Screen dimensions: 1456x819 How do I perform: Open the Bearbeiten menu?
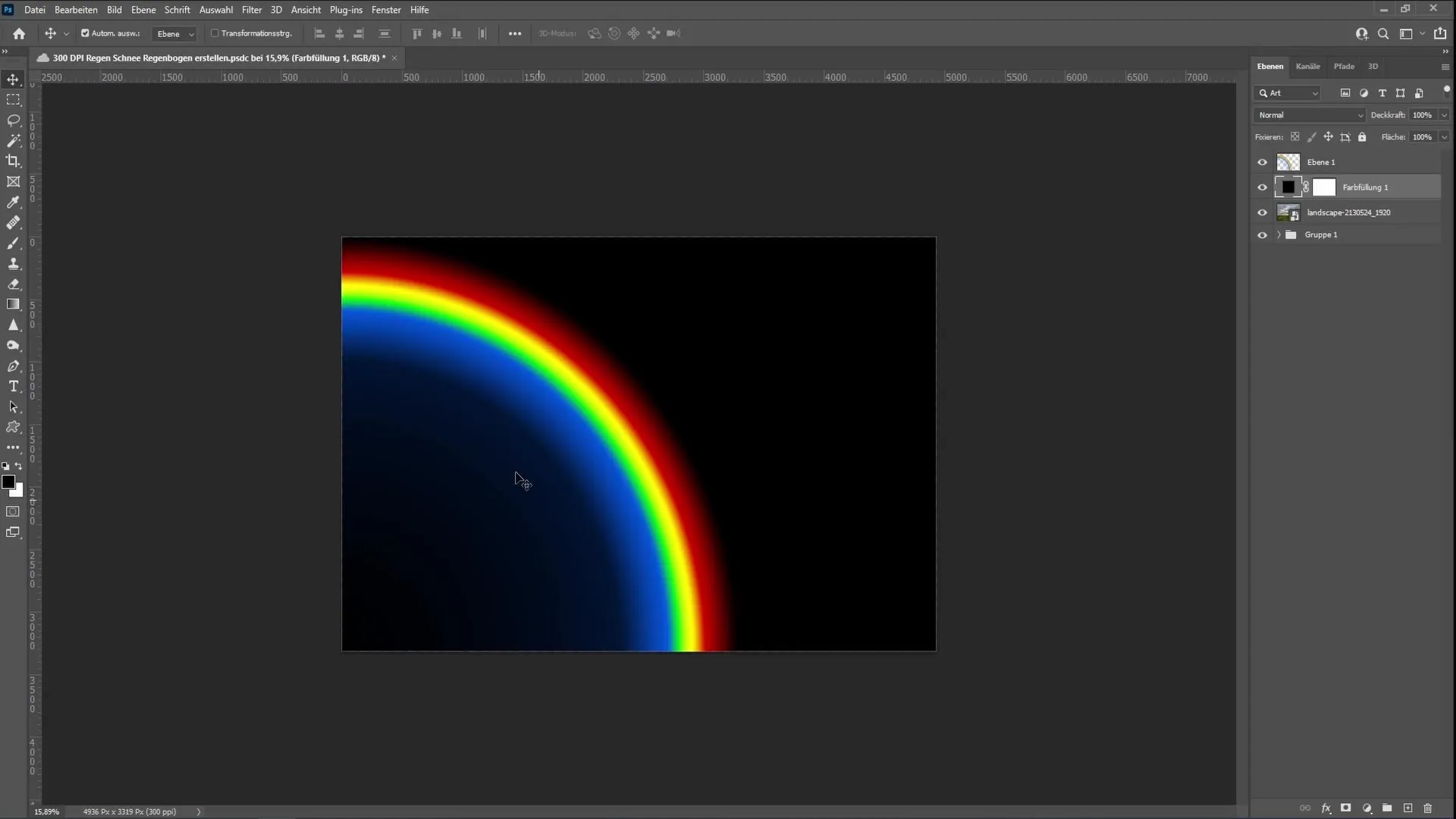[x=75, y=9]
